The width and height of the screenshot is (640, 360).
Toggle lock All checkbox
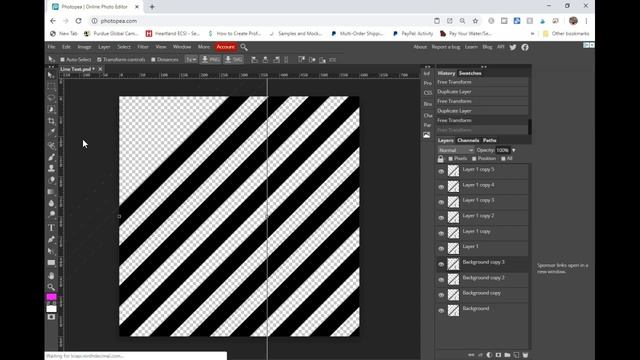503,159
